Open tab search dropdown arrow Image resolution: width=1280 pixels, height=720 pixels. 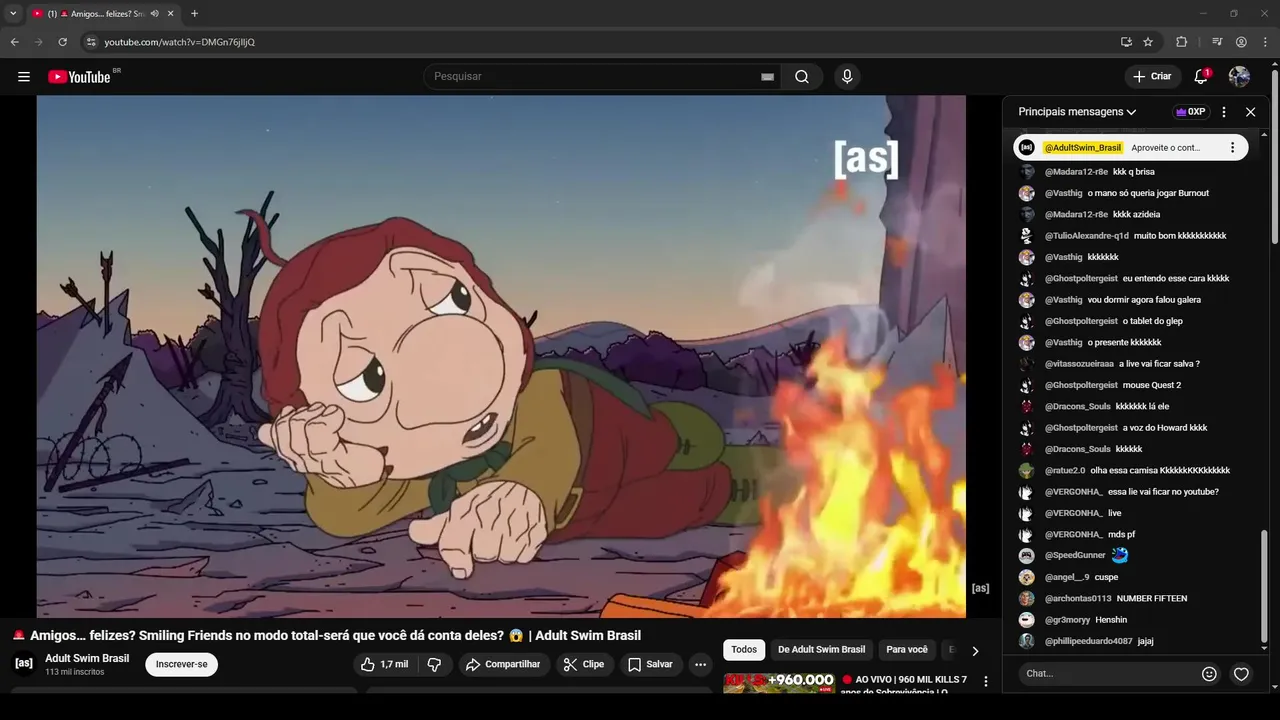[x=13, y=14]
